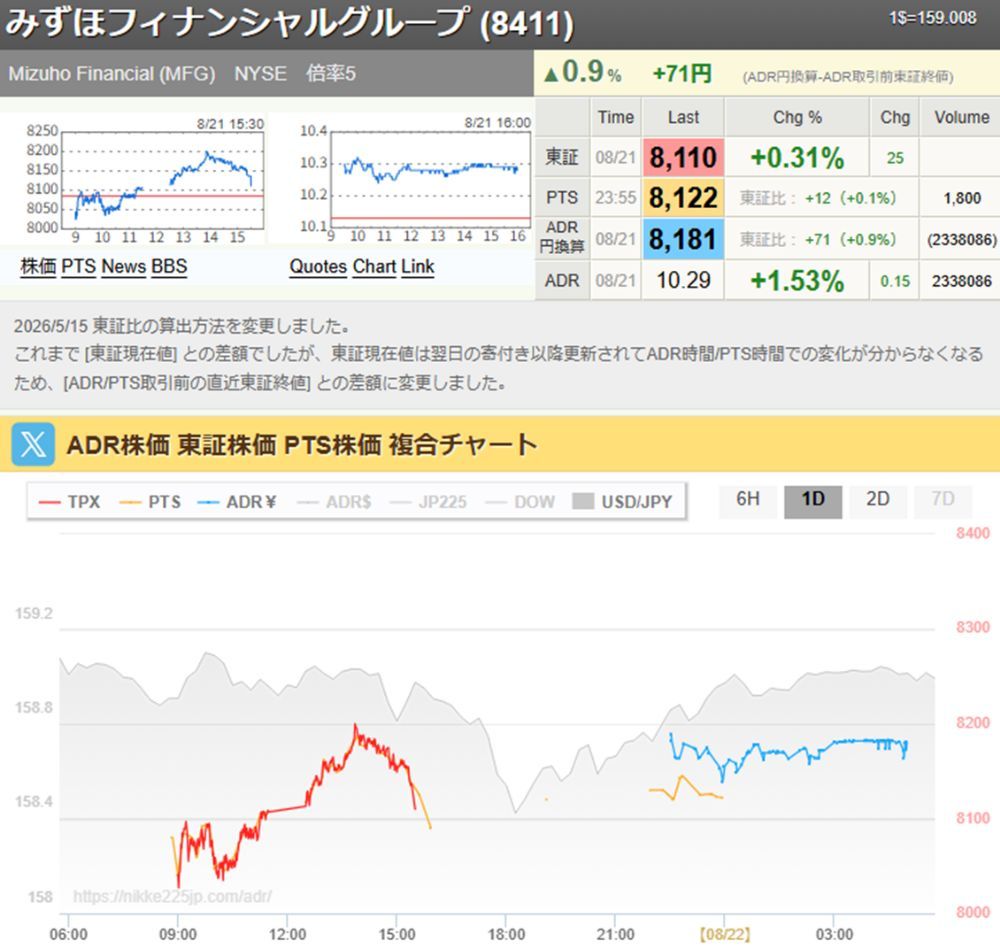Toggle the ADR¥ series in chart legend

tap(237, 502)
